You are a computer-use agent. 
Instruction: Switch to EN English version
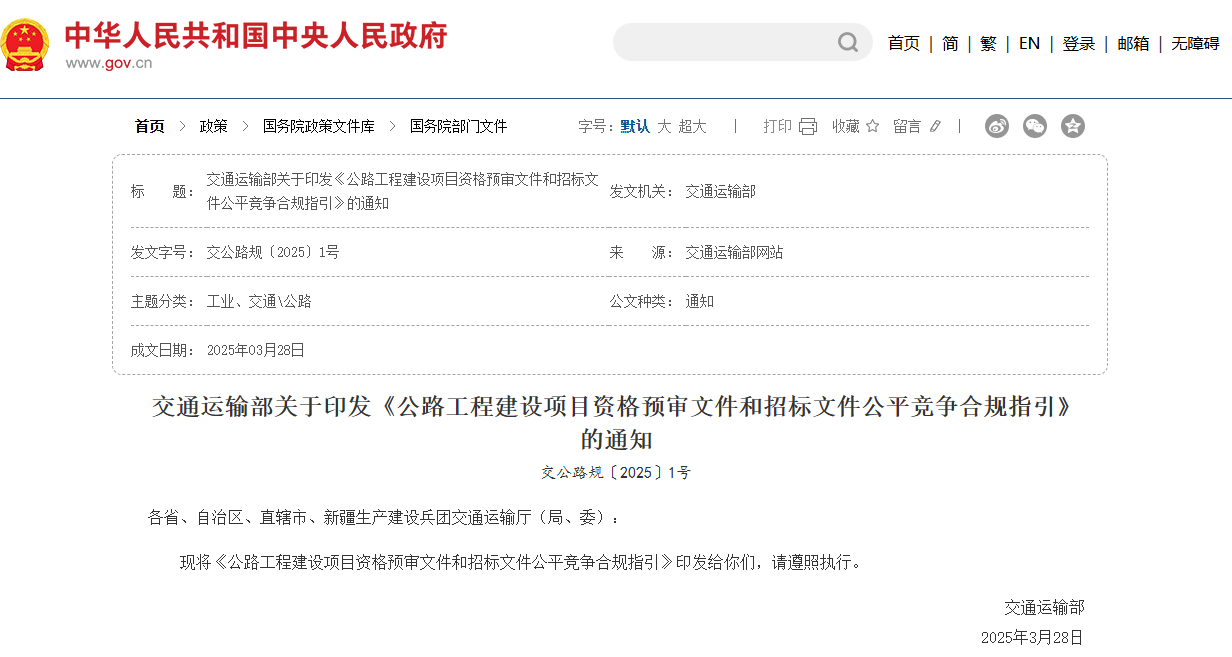[x=1030, y=44]
